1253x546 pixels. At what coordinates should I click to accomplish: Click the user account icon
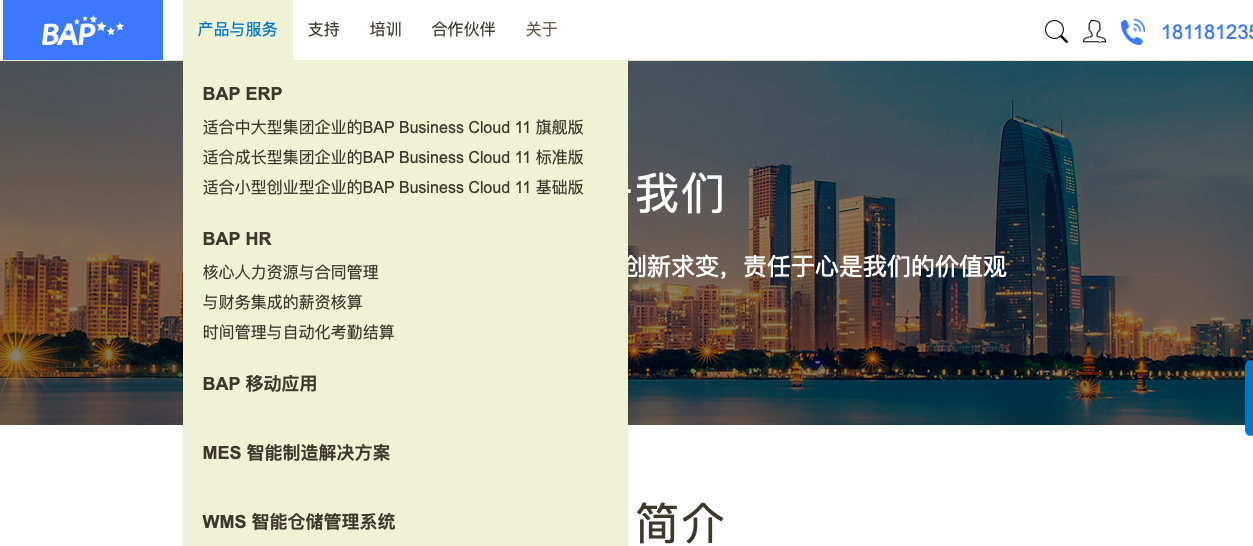1094,32
